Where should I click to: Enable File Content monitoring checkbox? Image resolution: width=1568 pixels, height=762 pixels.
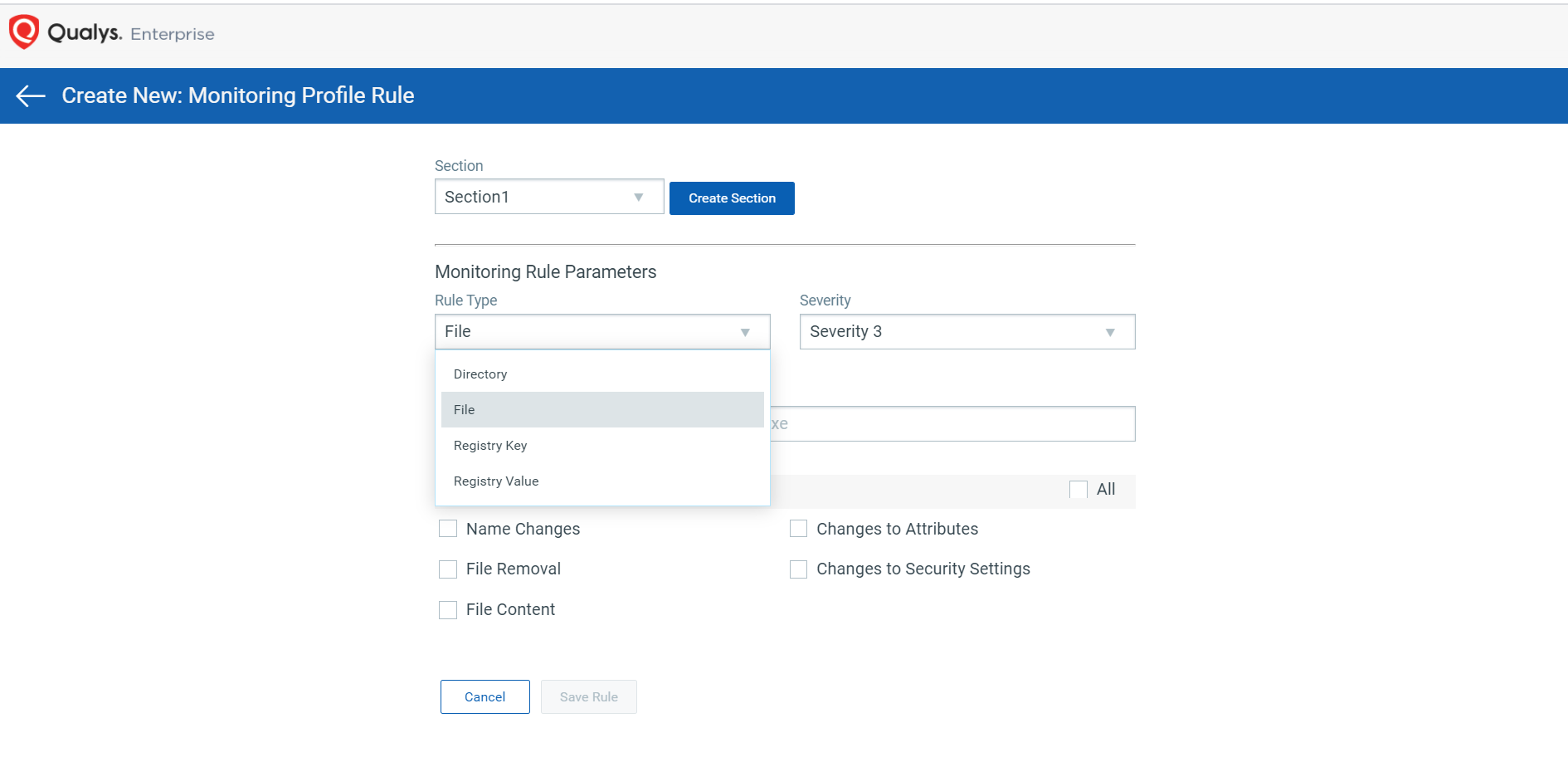click(x=448, y=610)
